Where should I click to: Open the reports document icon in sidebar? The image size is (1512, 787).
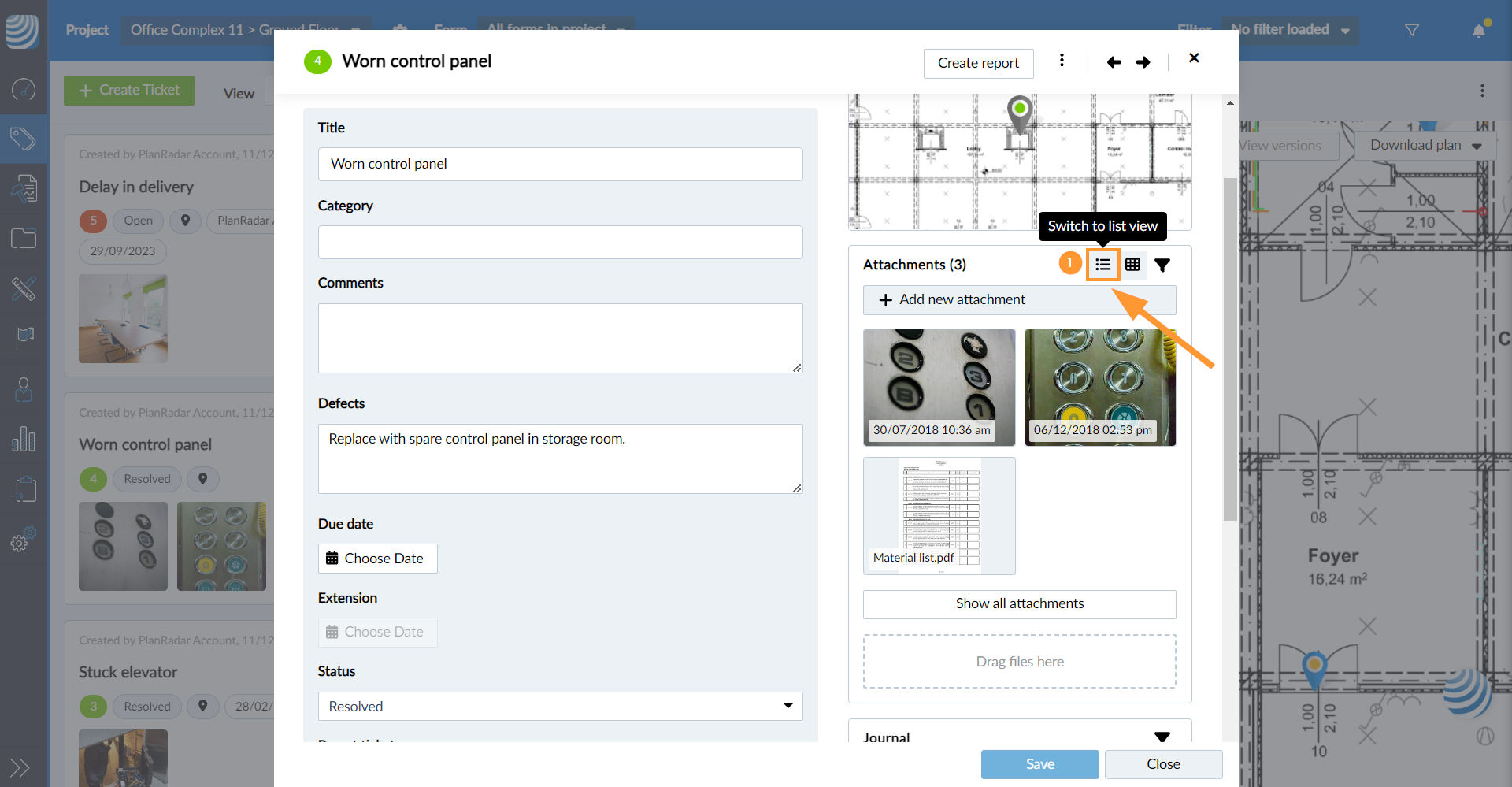pyautogui.click(x=24, y=189)
